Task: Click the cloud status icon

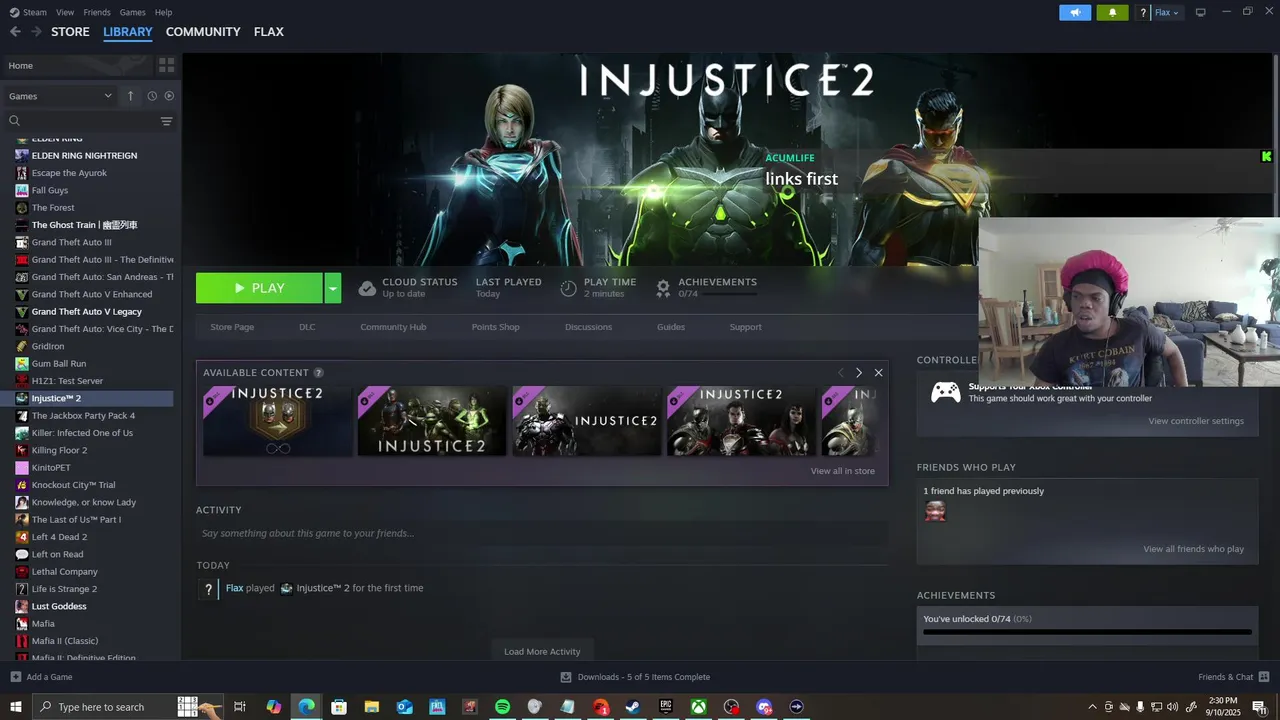Action: pyautogui.click(x=367, y=288)
